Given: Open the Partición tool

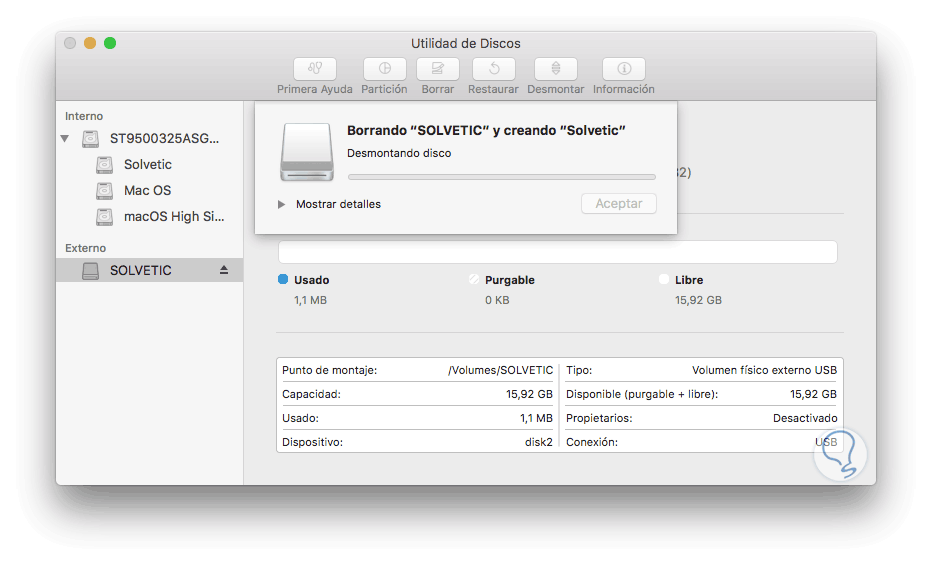Looking at the screenshot, I should (x=384, y=69).
